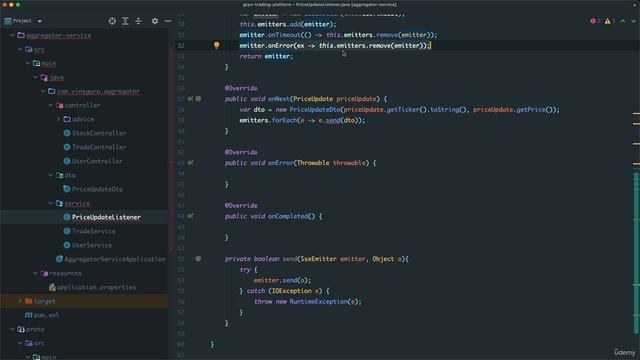Collapse the dto package

click(51, 175)
